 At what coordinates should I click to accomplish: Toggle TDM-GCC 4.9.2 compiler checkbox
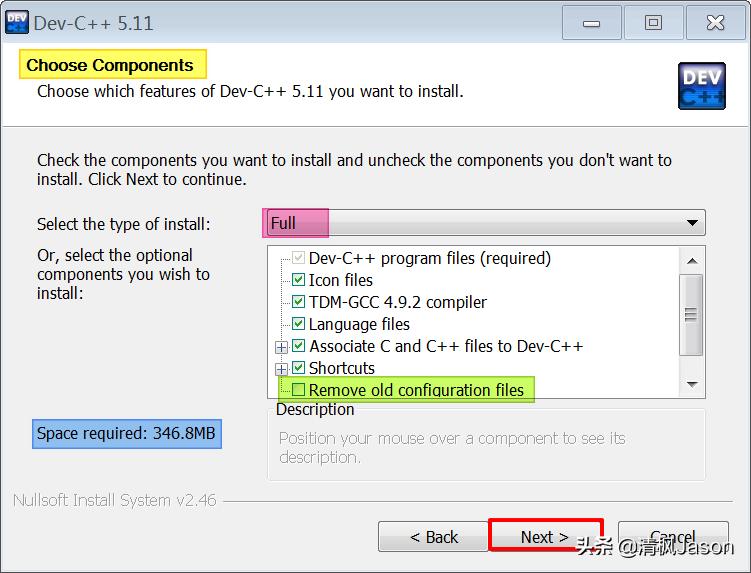click(298, 302)
